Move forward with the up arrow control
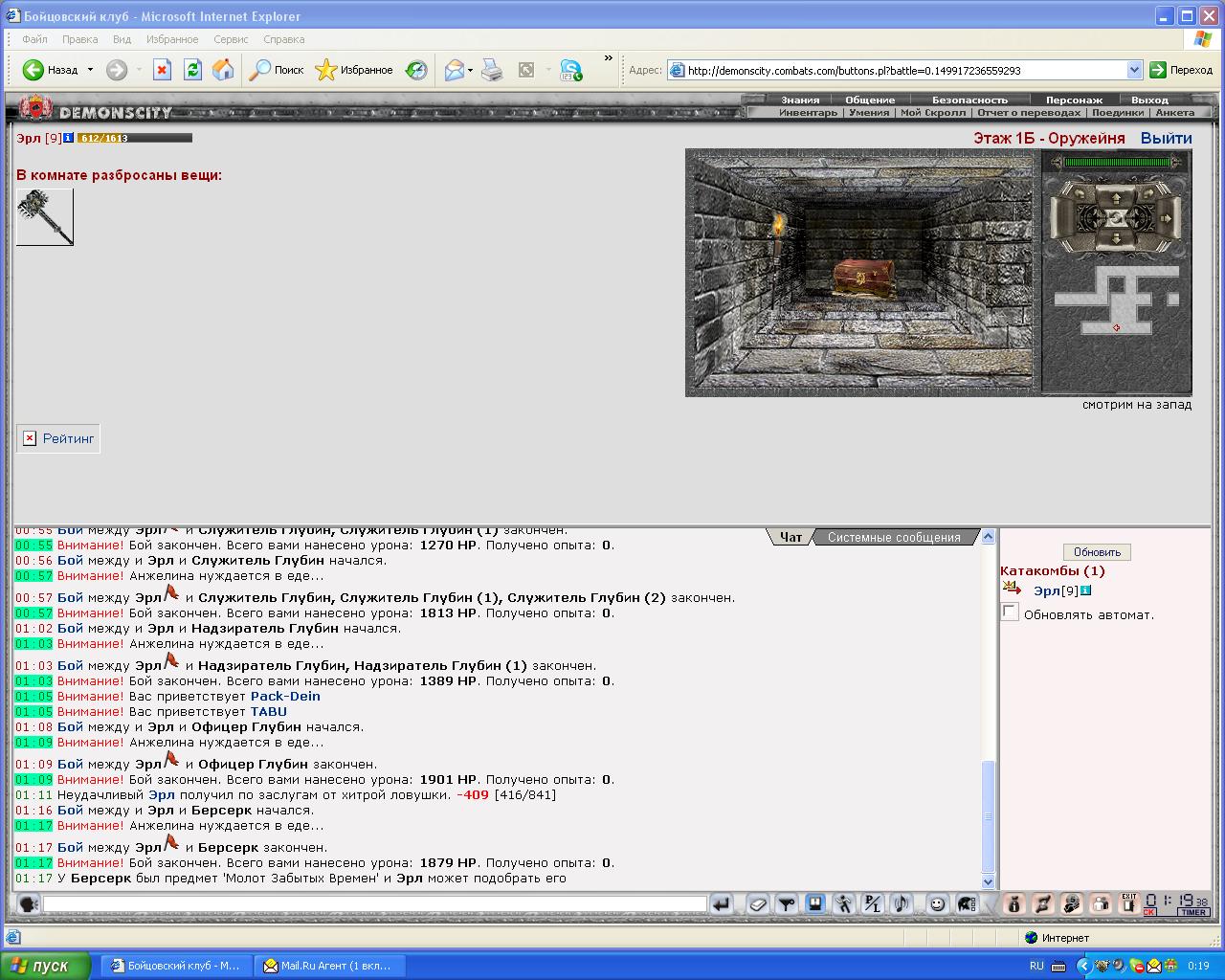Image resolution: width=1225 pixels, height=980 pixels. 1116,198
